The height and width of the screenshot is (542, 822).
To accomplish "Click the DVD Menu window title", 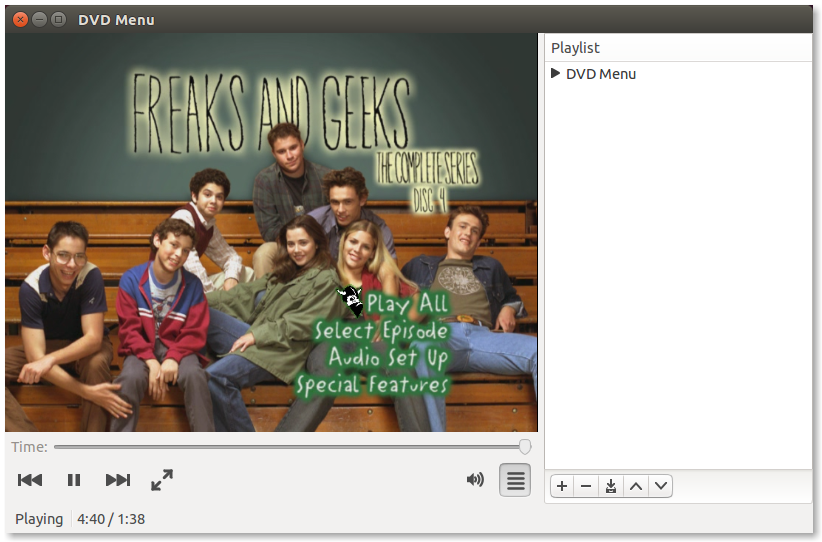I will [116, 20].
